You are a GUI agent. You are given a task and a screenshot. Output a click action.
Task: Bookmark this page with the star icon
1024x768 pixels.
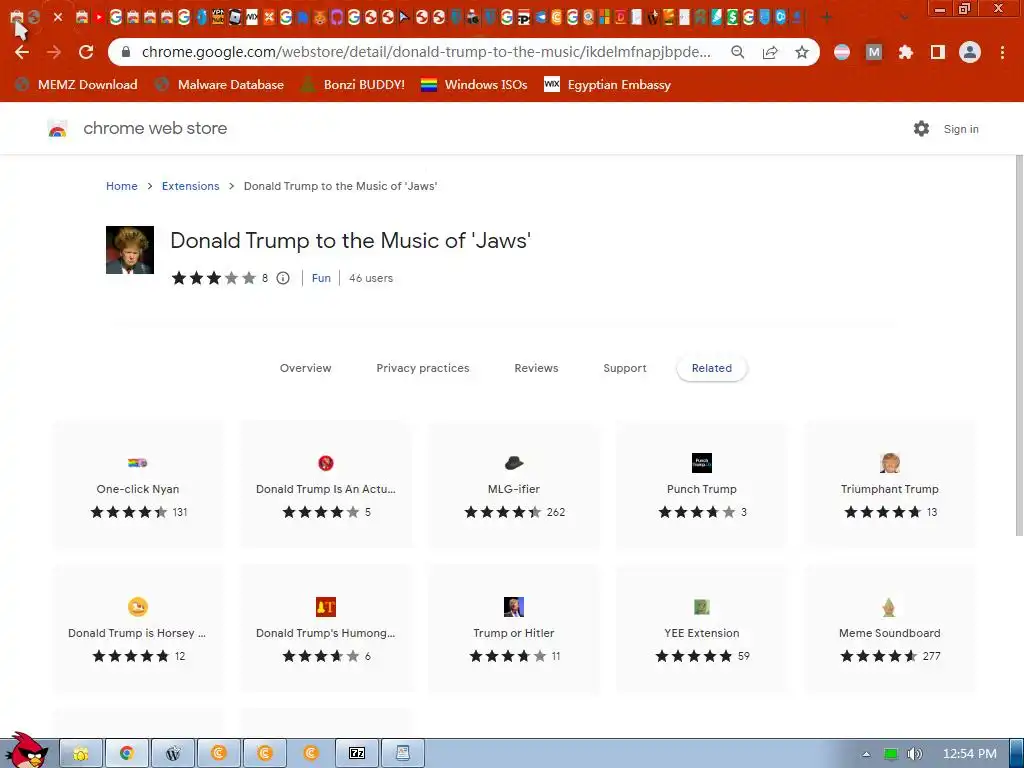(x=802, y=52)
